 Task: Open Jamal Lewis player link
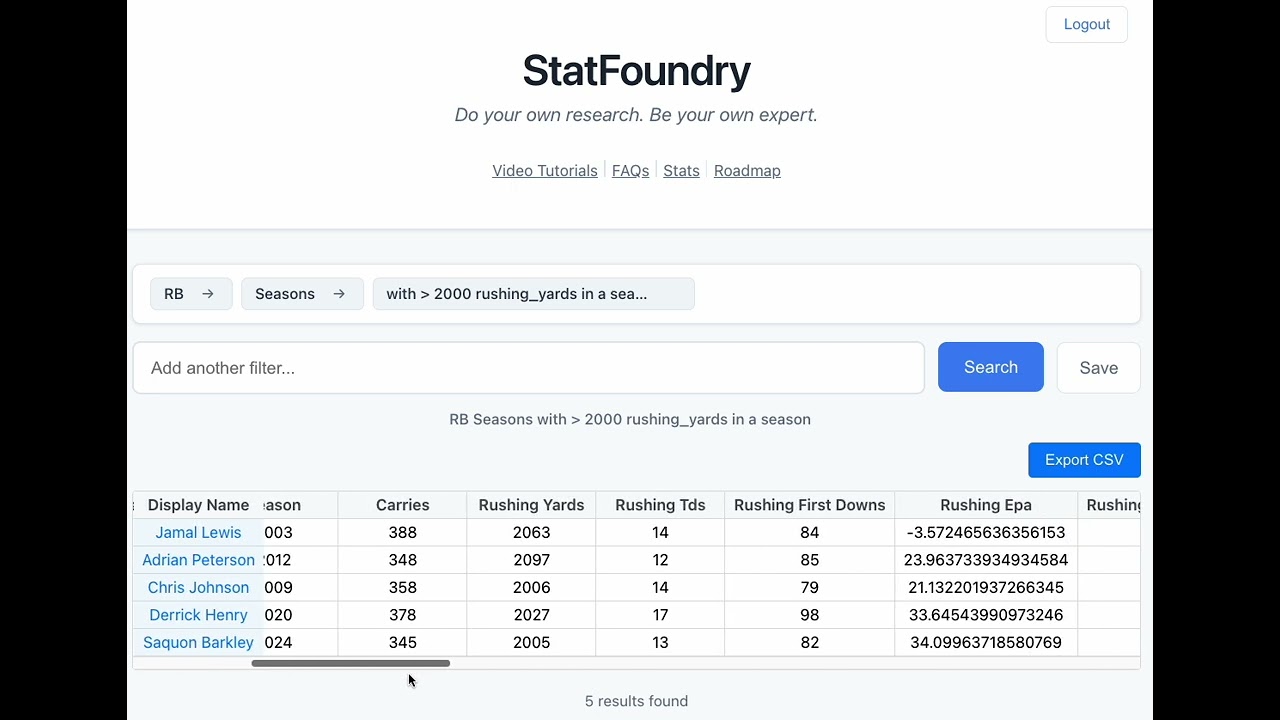(198, 533)
